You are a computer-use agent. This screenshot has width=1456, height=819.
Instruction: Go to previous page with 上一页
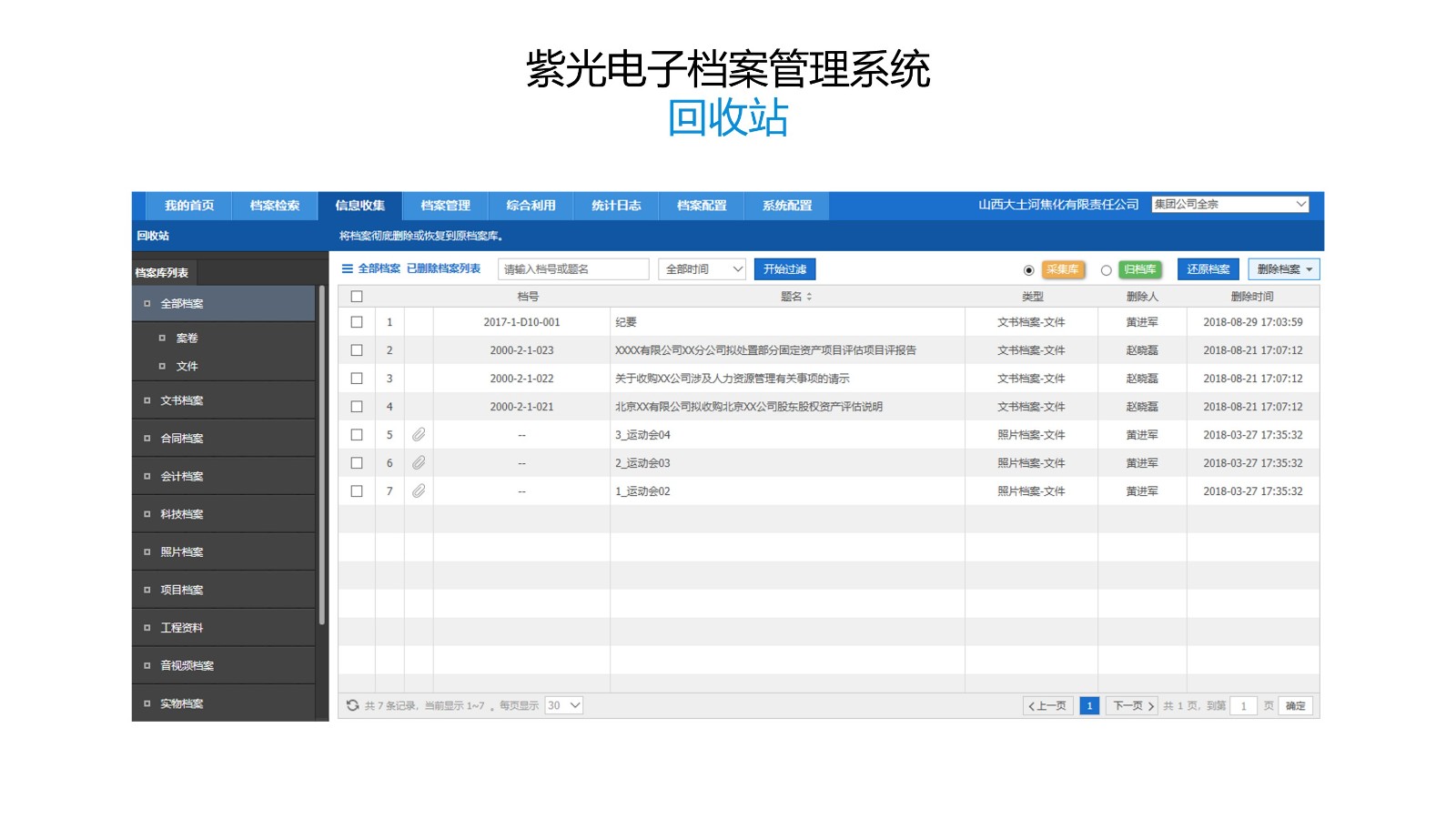coord(1048,706)
